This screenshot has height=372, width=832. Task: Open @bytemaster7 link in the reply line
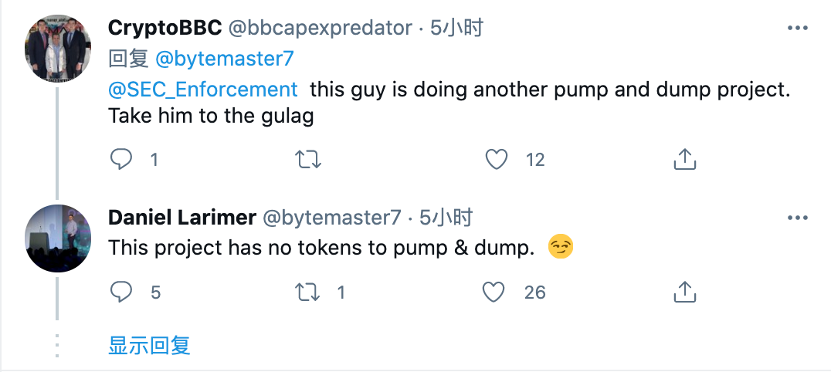[x=224, y=59]
